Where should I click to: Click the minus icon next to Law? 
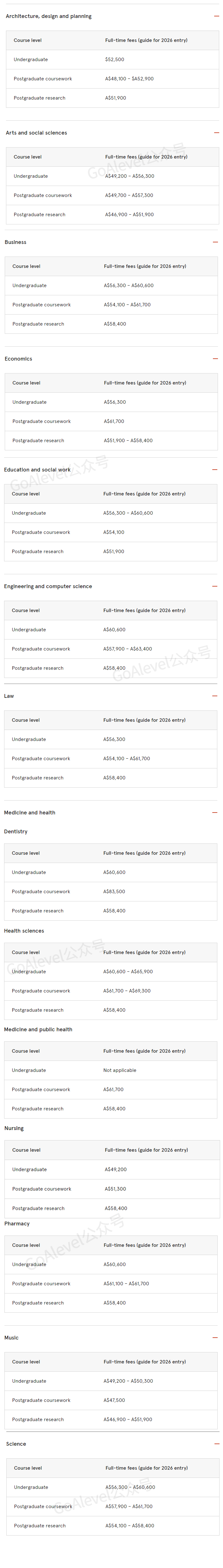pos(214,696)
